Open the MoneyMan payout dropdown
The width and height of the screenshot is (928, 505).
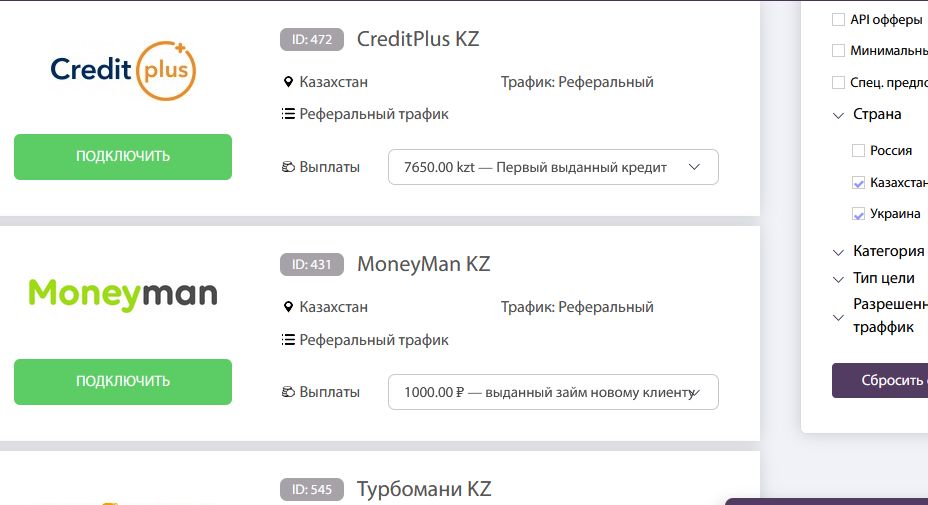[x=553, y=392]
